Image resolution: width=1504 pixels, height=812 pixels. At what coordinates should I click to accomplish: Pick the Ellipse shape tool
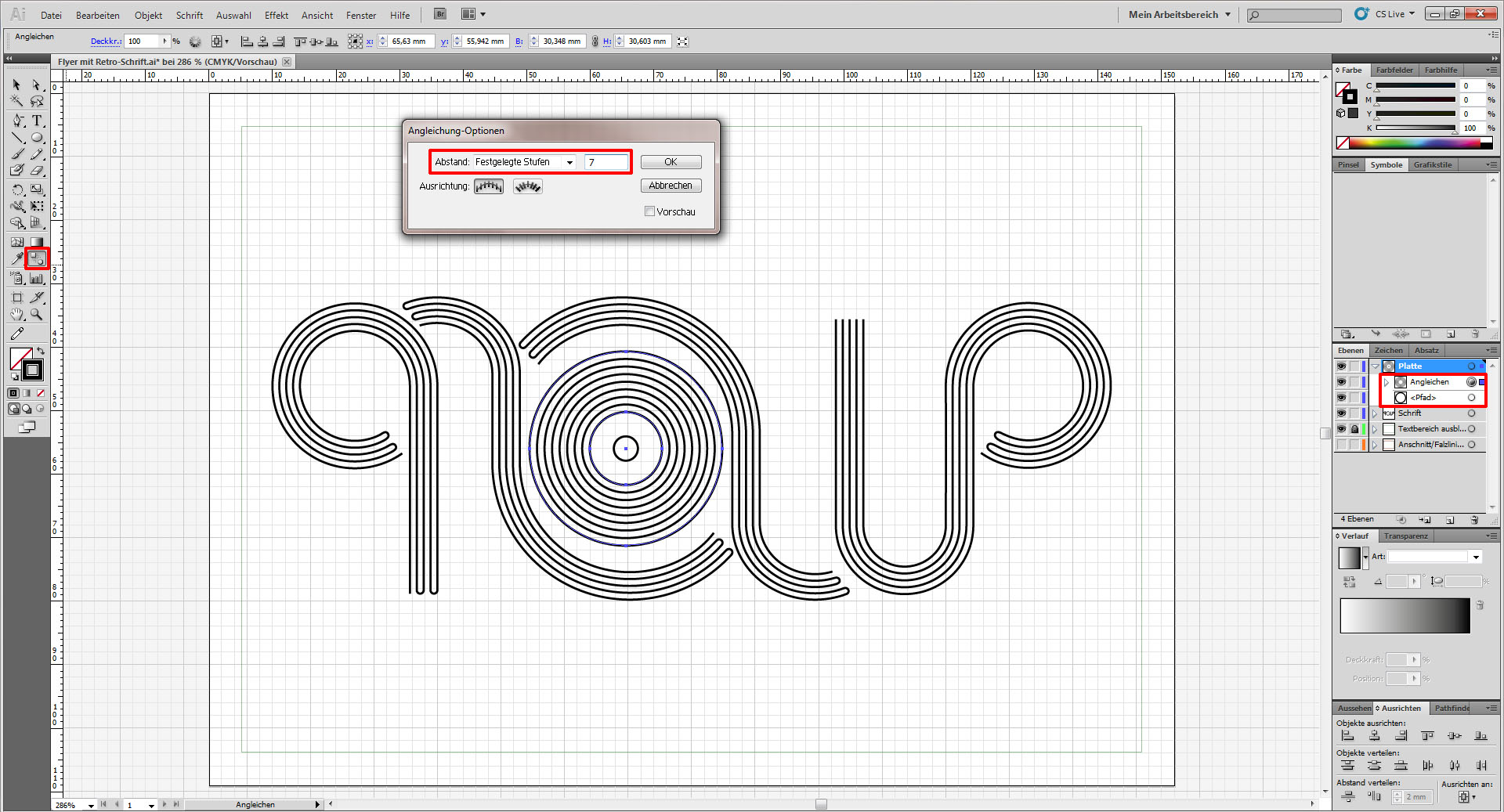(x=37, y=138)
